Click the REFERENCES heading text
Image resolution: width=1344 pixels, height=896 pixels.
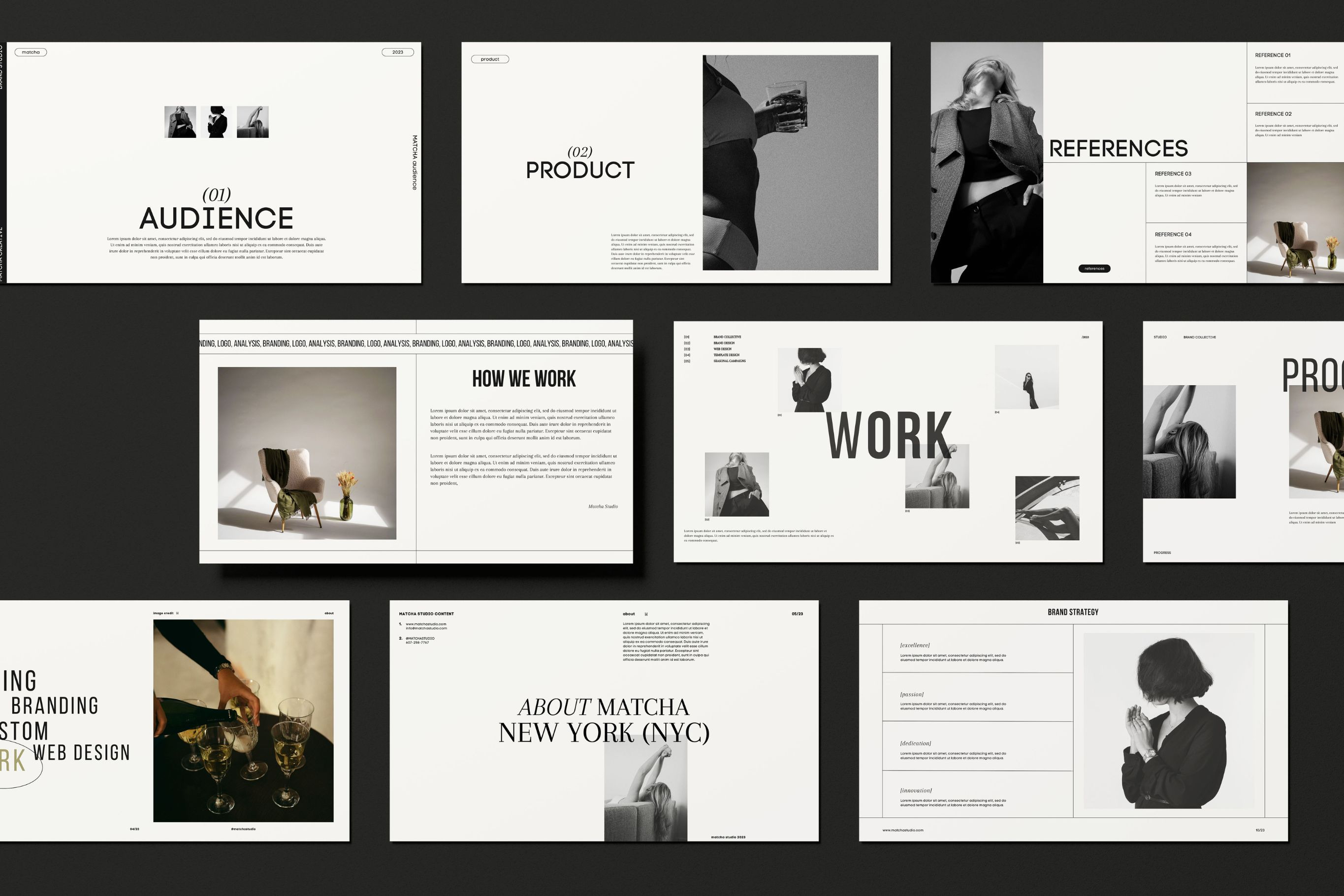1118,149
